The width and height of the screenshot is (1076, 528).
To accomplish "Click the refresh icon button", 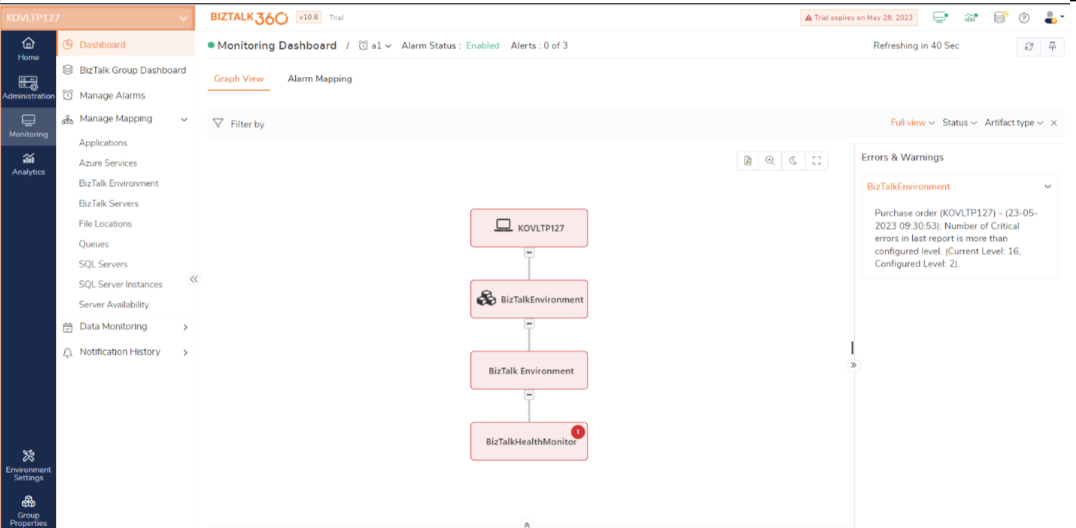I will [x=1029, y=47].
